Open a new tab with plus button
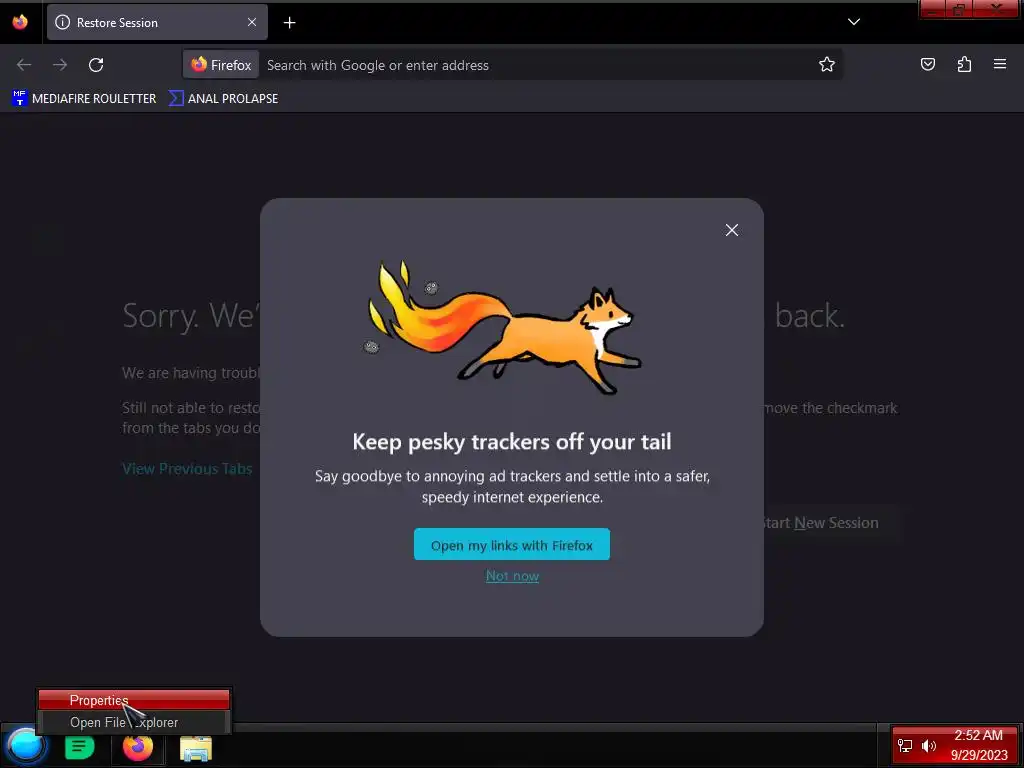1024x768 pixels. [289, 23]
